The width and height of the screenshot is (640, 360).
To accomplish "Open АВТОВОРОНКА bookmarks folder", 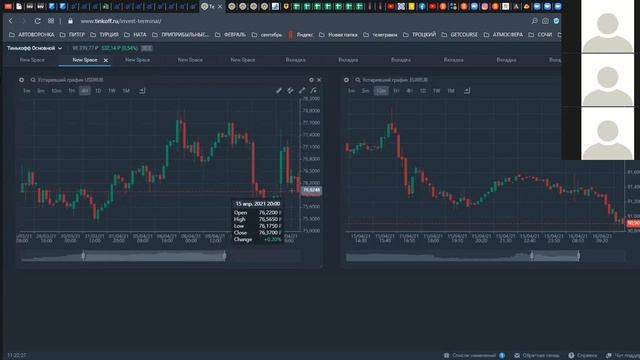I will 31,35.
